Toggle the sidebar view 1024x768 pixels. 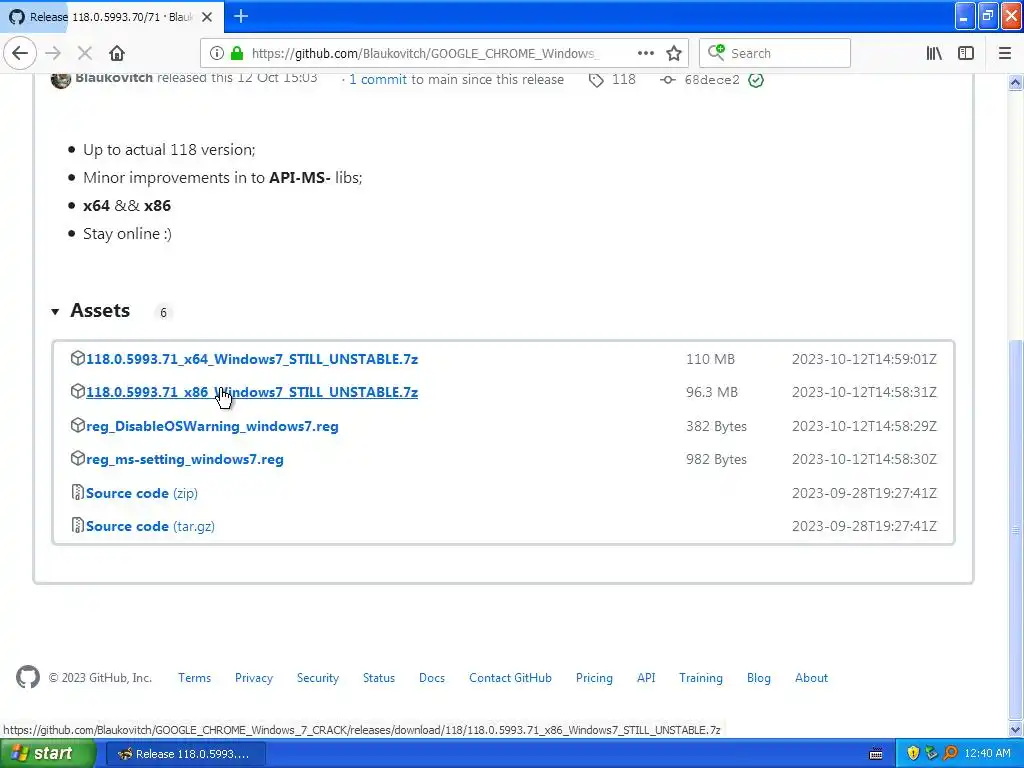(x=966, y=53)
